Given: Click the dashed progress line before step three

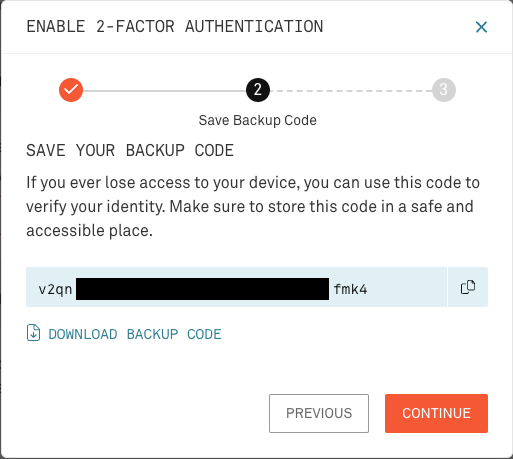Looking at the screenshot, I should tap(351, 91).
